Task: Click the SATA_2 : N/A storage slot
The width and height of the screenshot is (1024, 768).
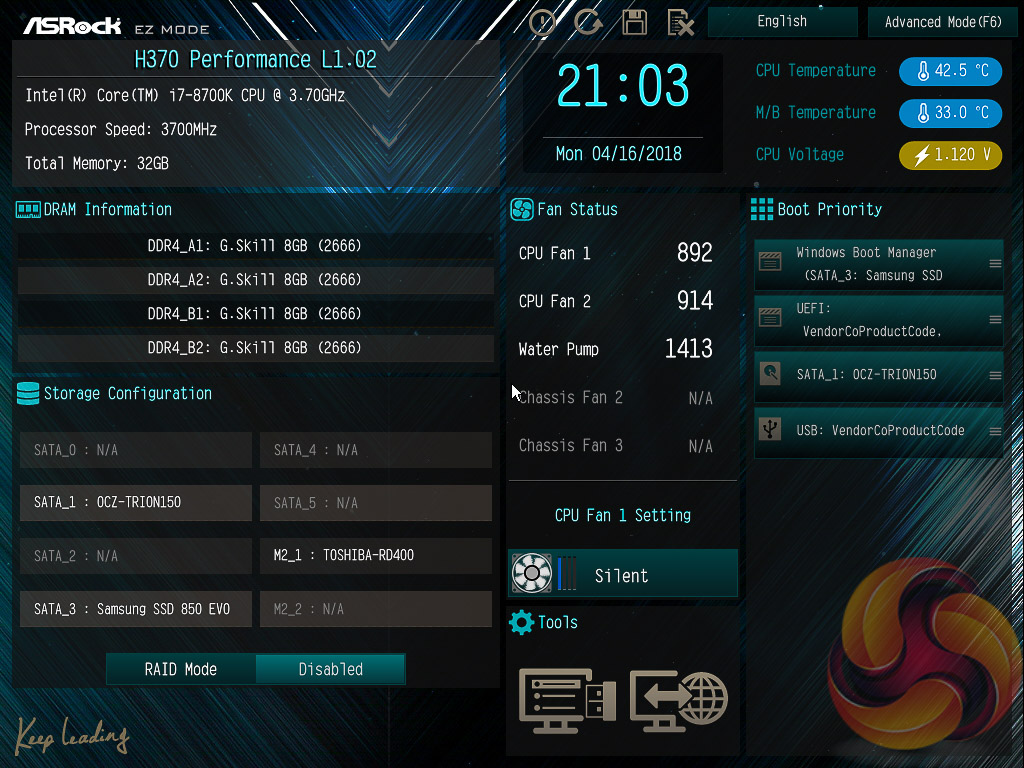Action: pos(136,556)
